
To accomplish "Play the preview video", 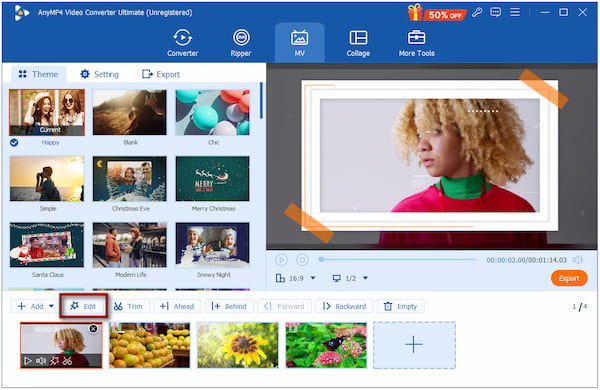I will [x=281, y=260].
